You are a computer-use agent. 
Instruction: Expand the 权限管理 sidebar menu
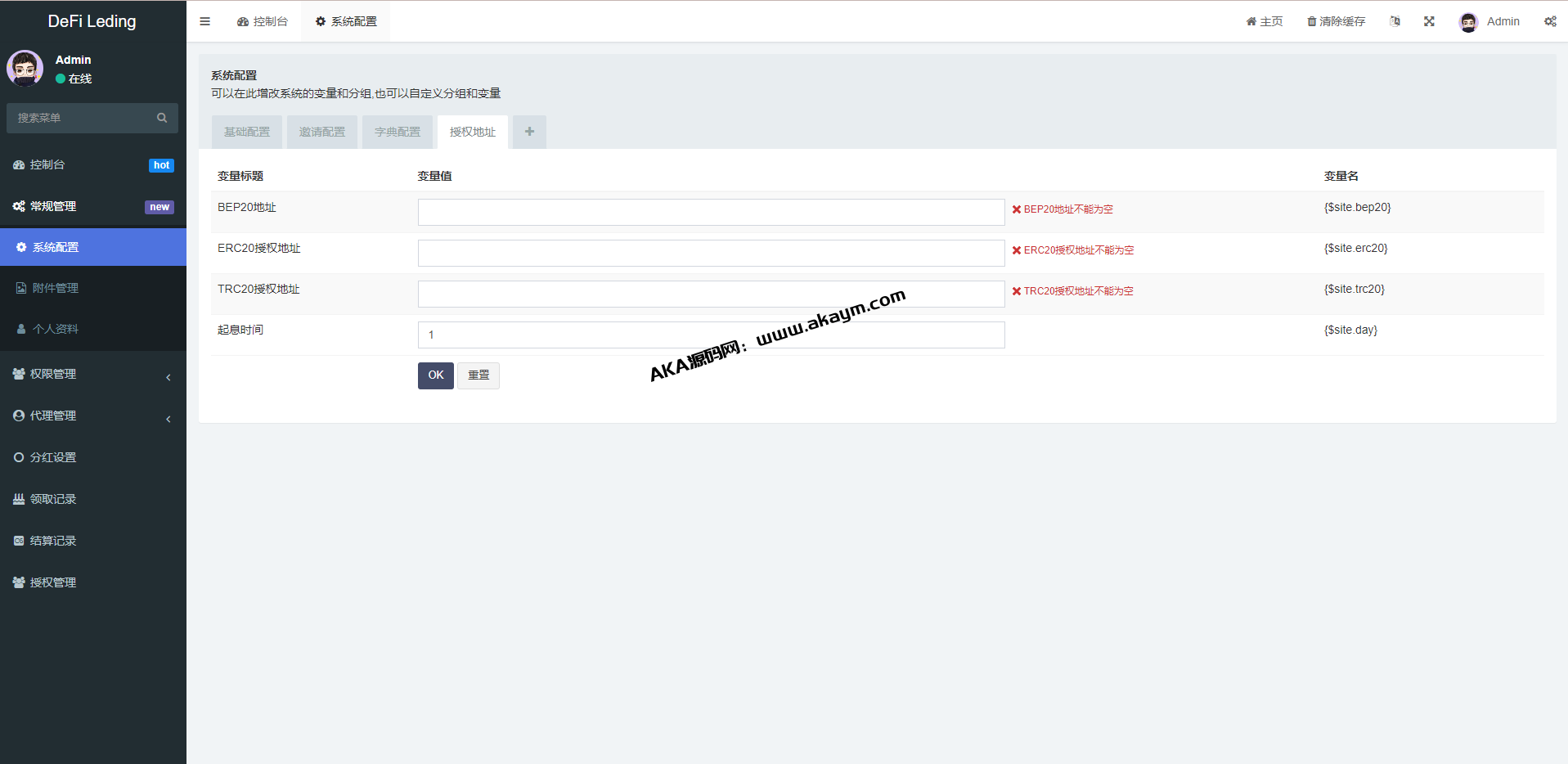(x=92, y=374)
